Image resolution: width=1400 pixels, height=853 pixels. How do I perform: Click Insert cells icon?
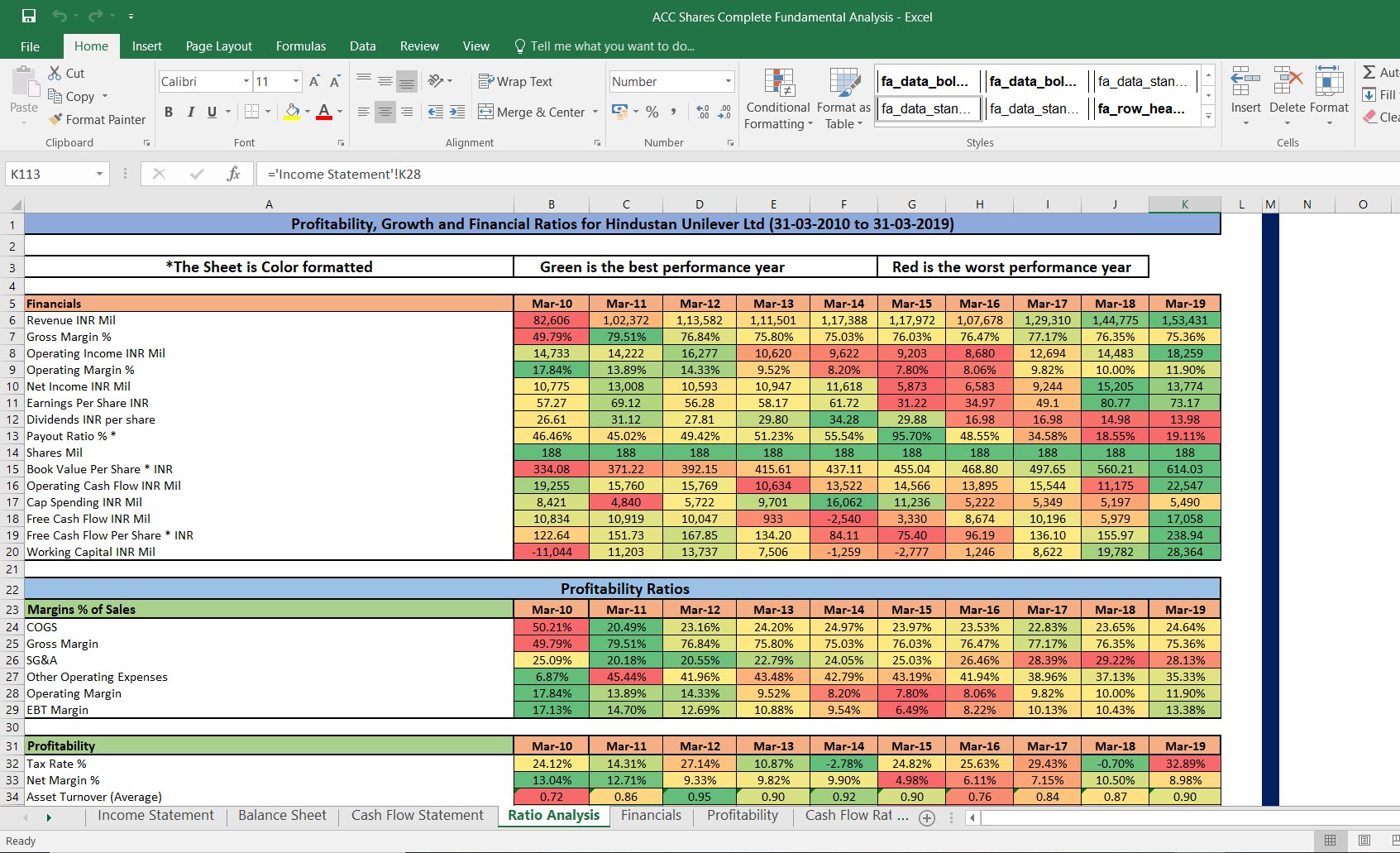1245,83
